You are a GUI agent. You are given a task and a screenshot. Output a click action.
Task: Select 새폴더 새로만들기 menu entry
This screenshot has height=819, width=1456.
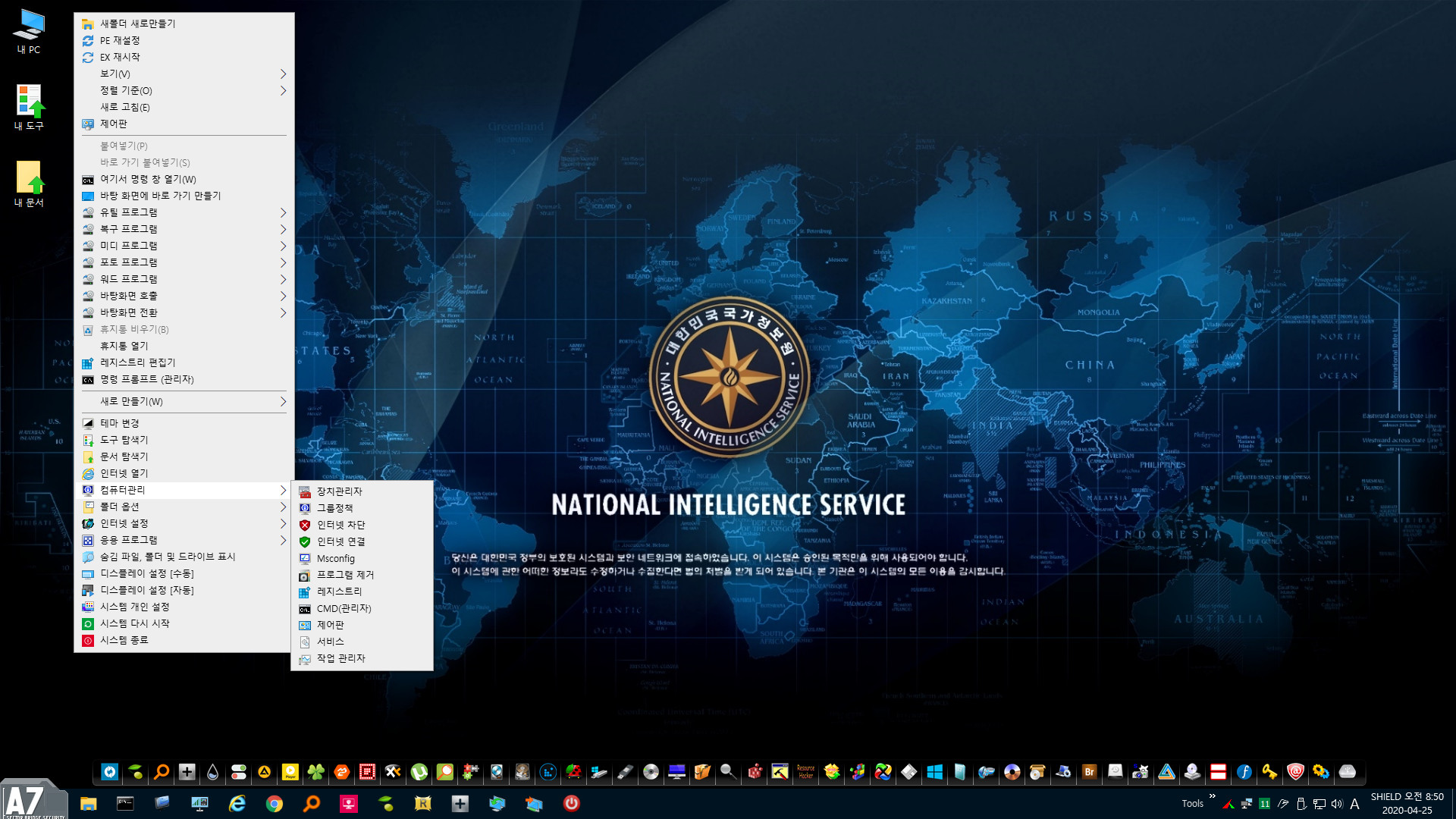pos(184,24)
